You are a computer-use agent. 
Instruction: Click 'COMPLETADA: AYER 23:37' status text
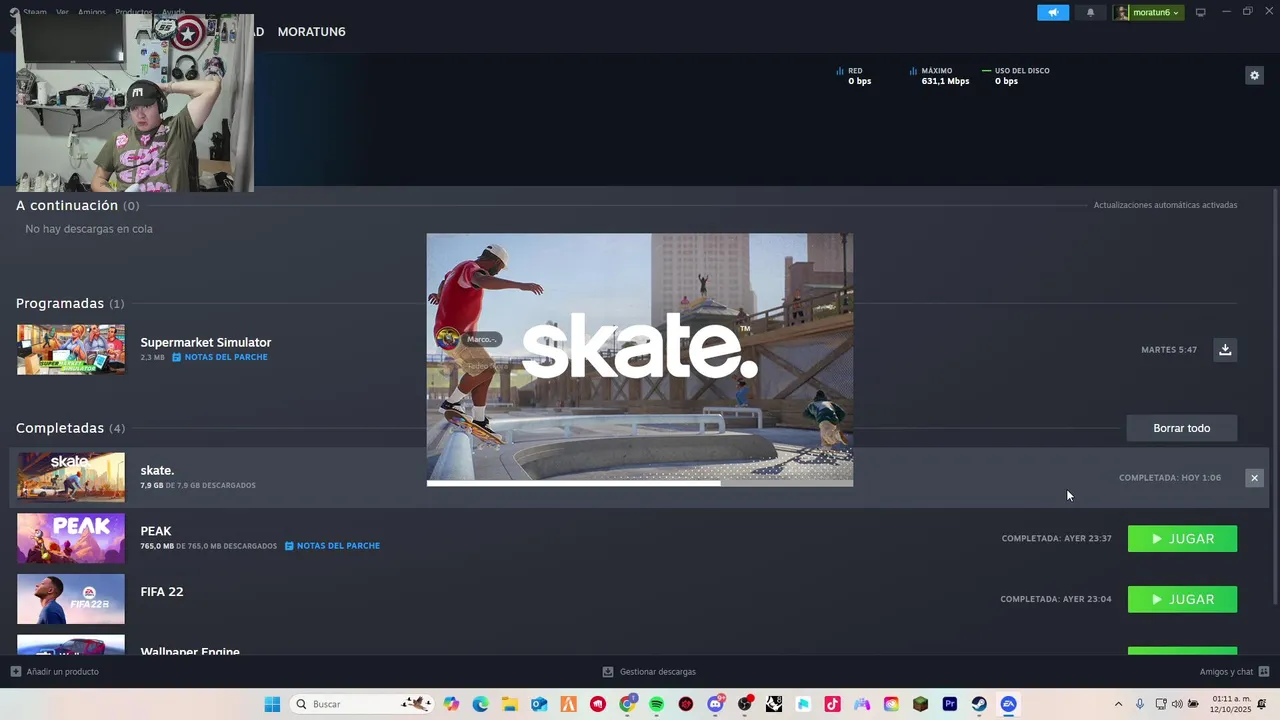click(1057, 538)
